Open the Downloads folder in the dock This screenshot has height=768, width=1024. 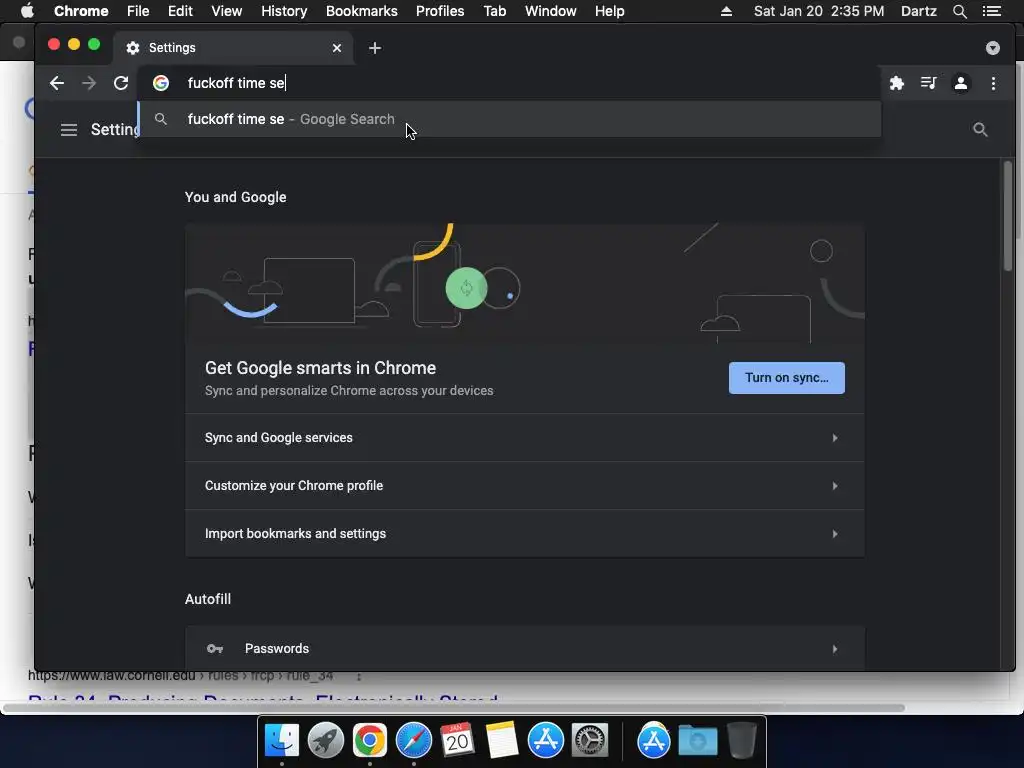(697, 741)
